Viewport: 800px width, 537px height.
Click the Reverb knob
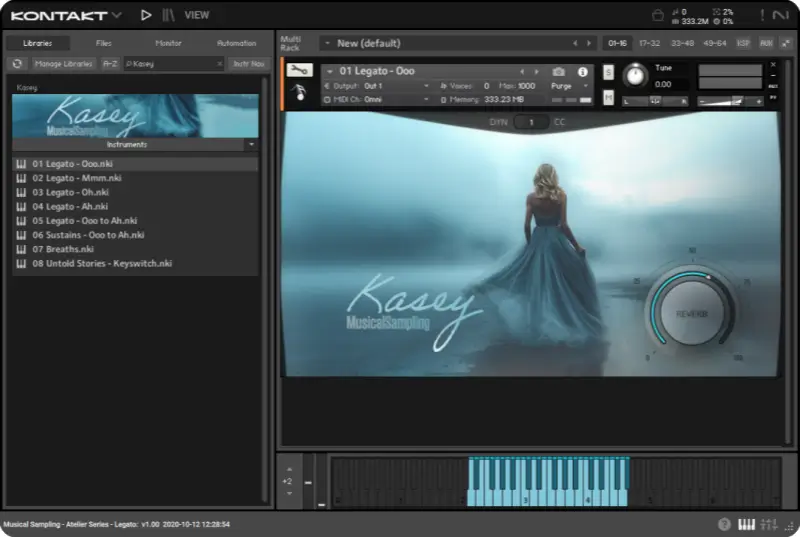(x=691, y=313)
